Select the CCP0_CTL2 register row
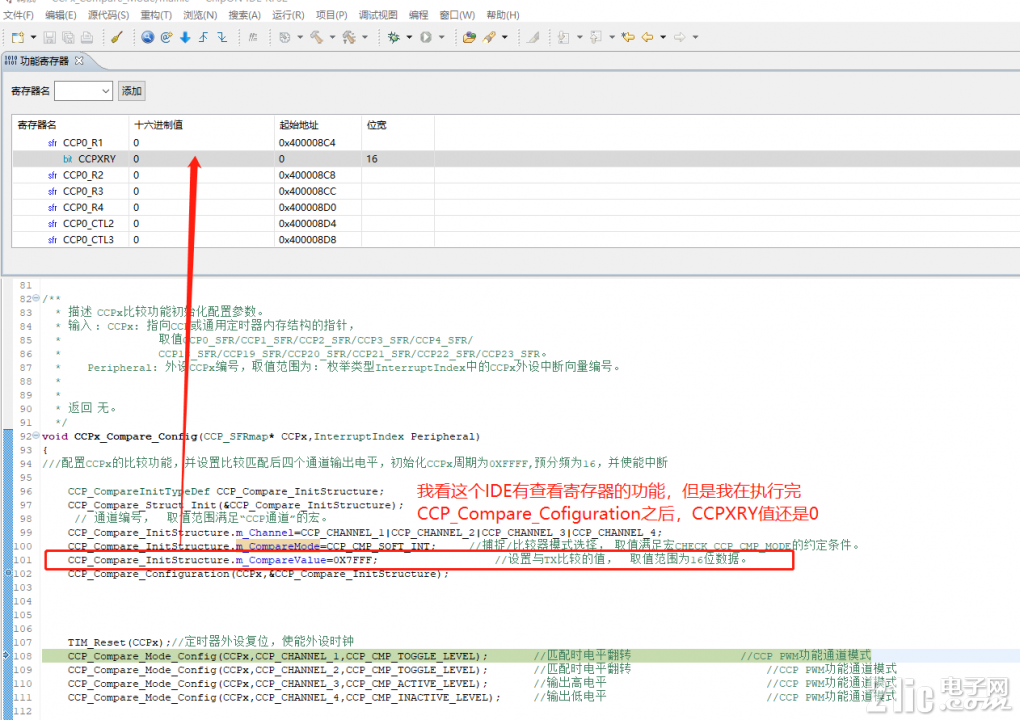 (x=516, y=224)
